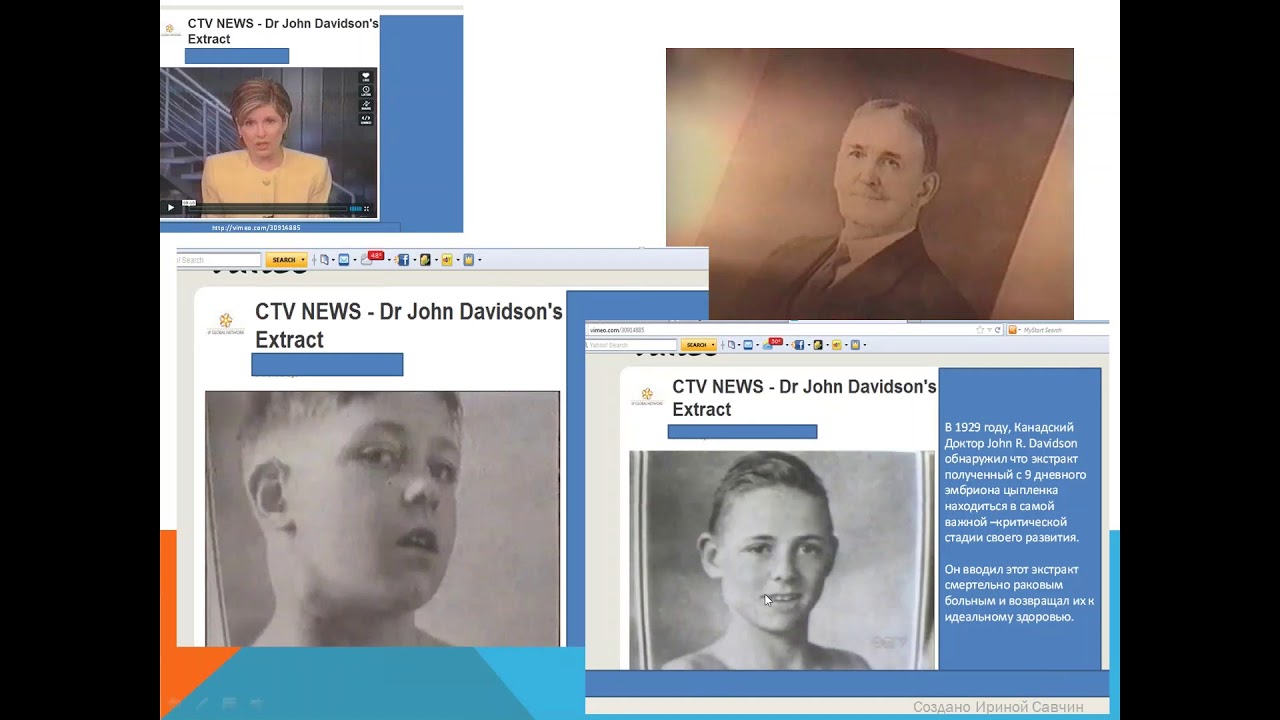Screen dimensions: 1280x720
Task: Click the bookmark star in the right browser window
Action: point(980,330)
